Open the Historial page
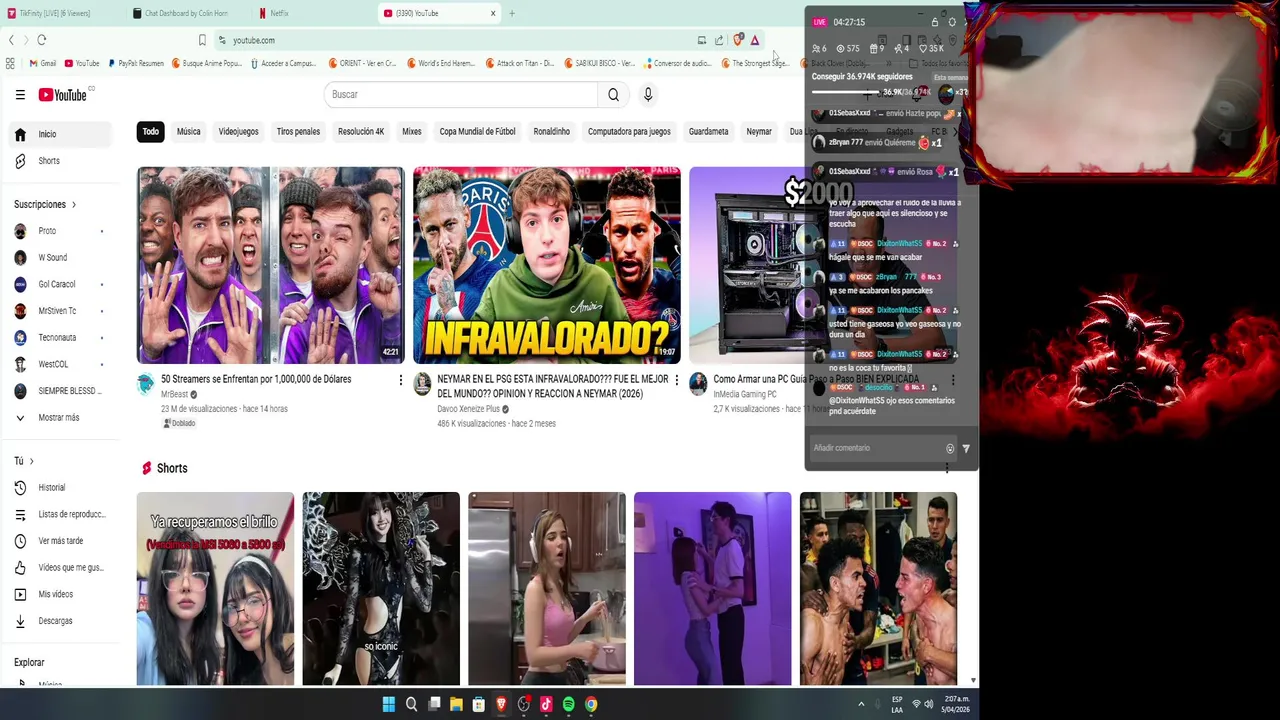 [60, 488]
